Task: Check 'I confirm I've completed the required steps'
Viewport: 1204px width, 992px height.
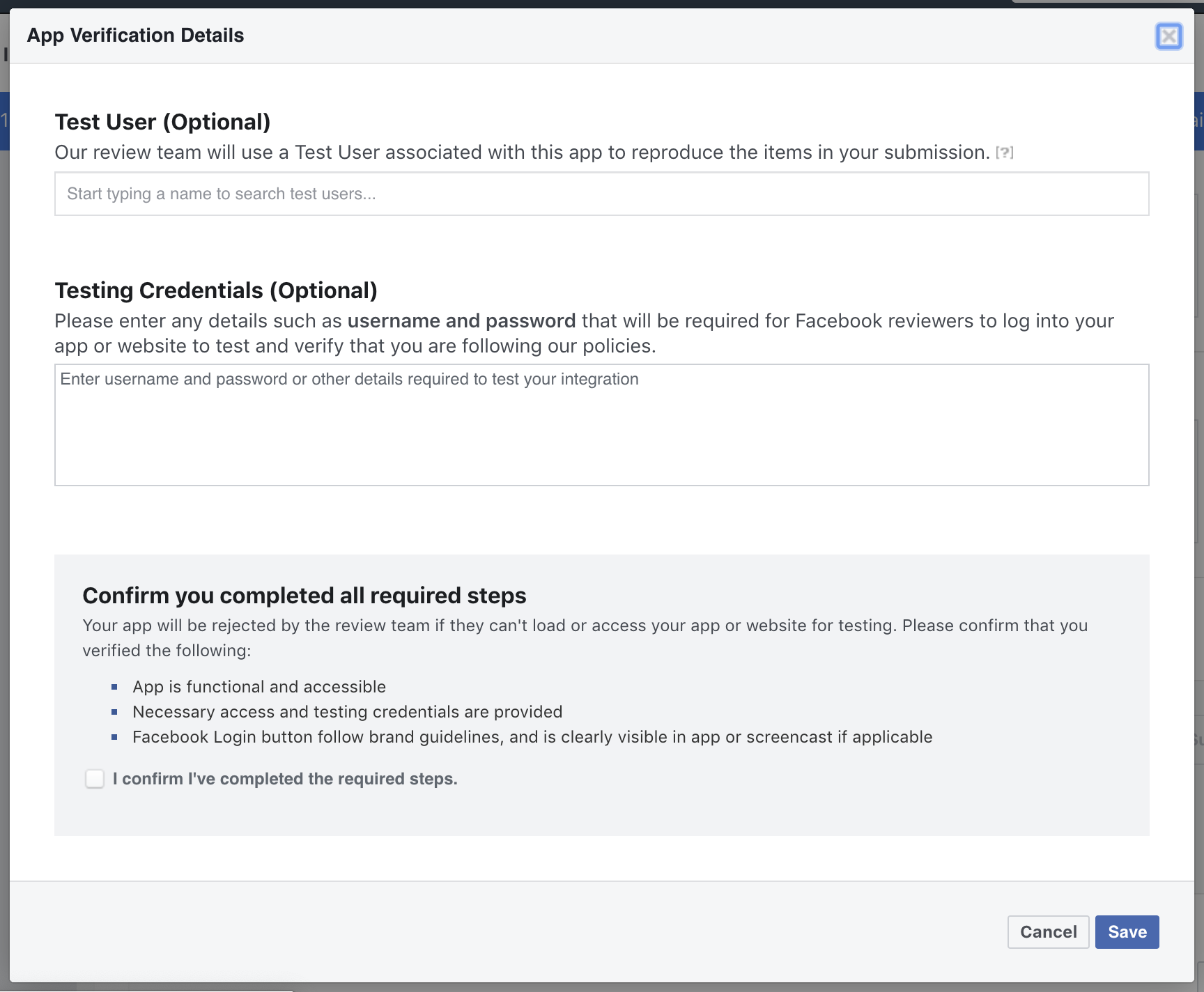Action: [x=94, y=779]
